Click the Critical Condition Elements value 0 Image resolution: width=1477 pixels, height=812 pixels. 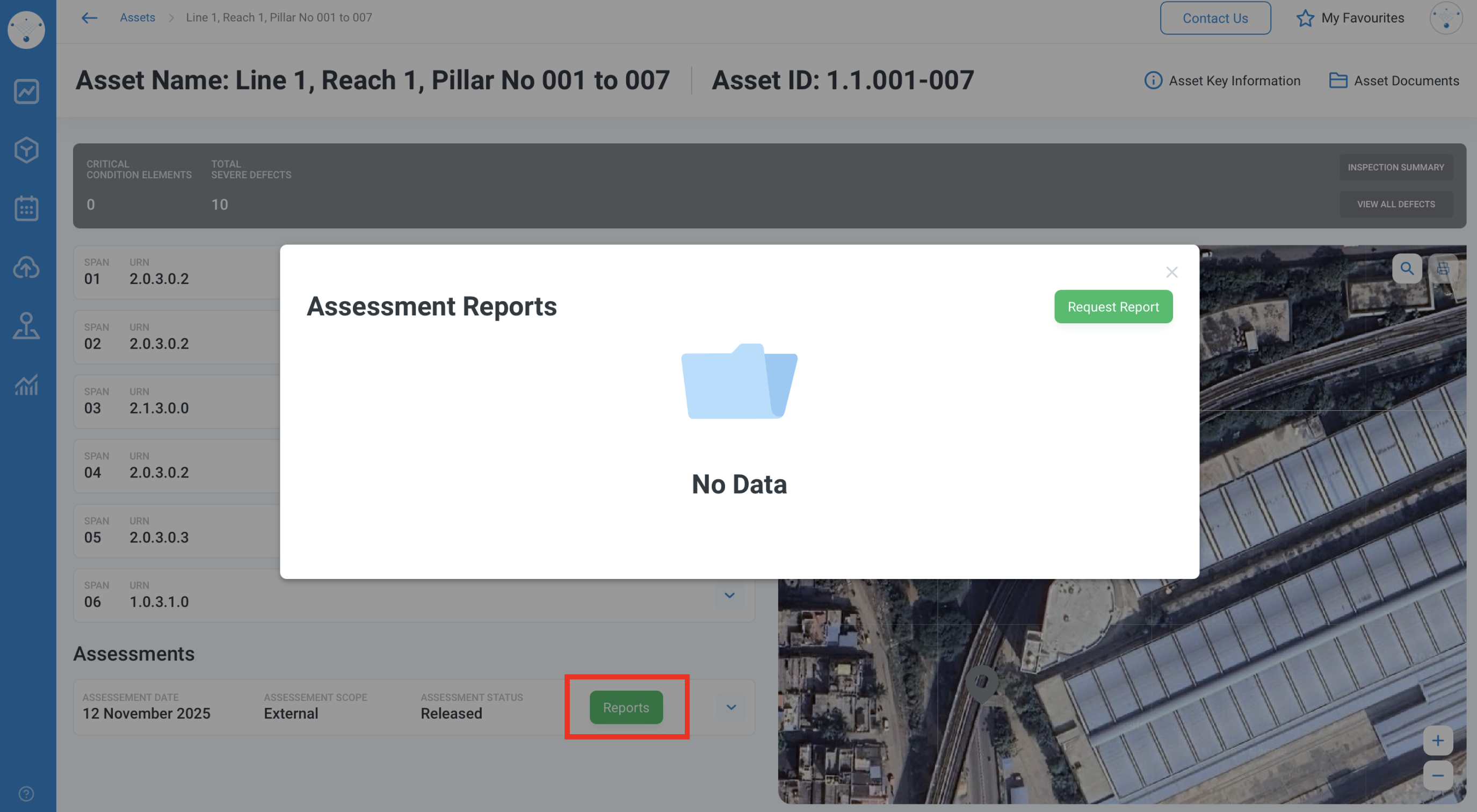point(91,205)
